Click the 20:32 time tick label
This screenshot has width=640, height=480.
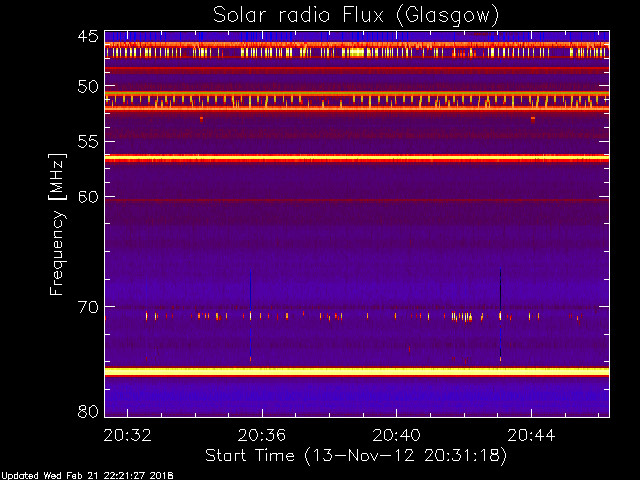(127, 435)
